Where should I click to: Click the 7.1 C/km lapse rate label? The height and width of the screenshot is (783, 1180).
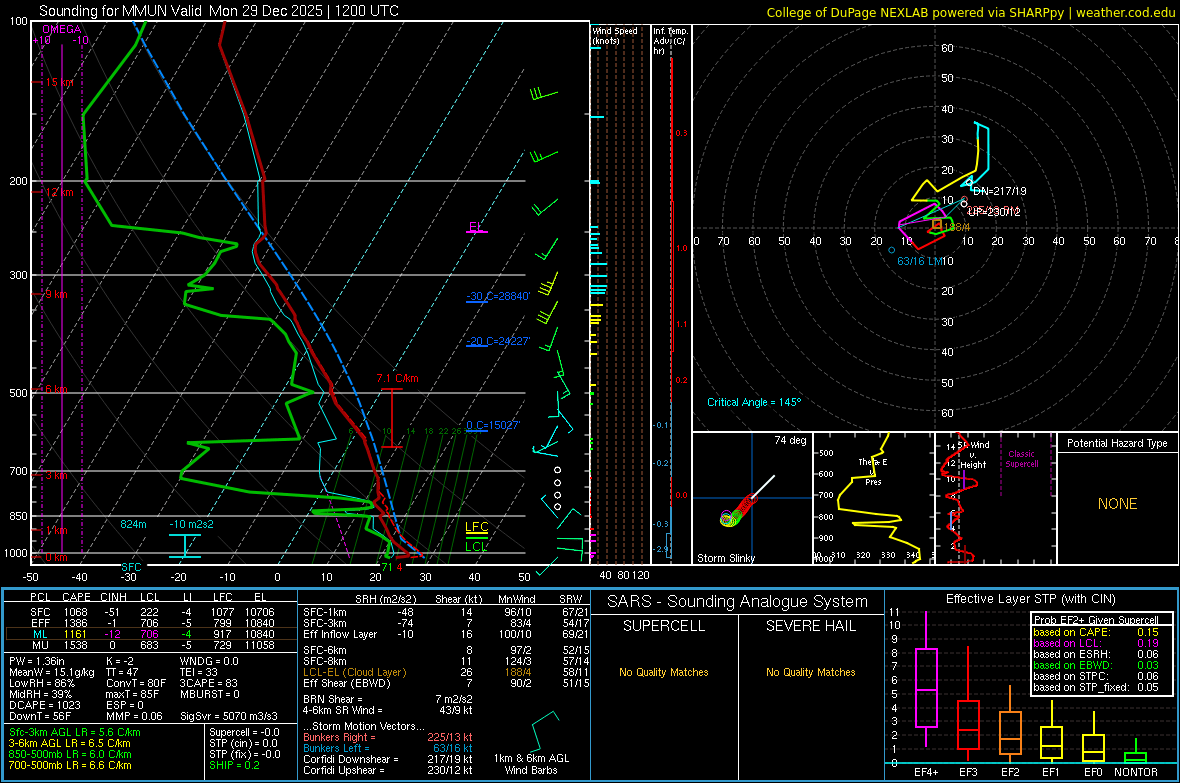pos(397,378)
